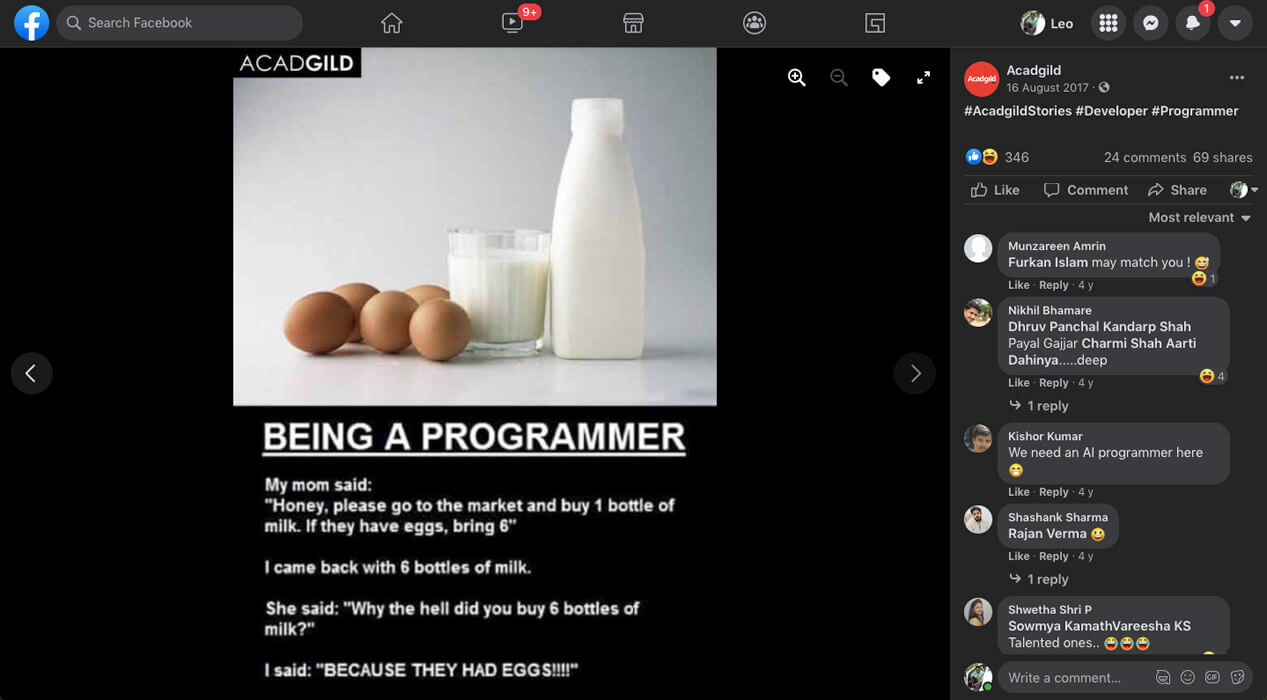Like the Acadgild post
The height and width of the screenshot is (700, 1267).
point(995,190)
